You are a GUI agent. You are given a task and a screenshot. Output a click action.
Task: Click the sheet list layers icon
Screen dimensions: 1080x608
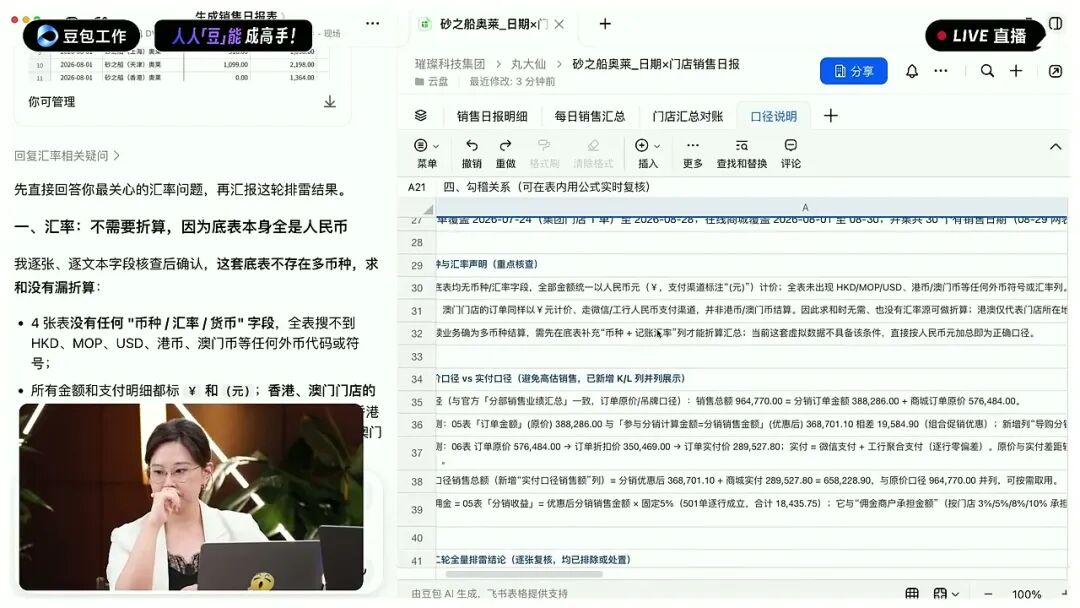pyautogui.click(x=420, y=116)
